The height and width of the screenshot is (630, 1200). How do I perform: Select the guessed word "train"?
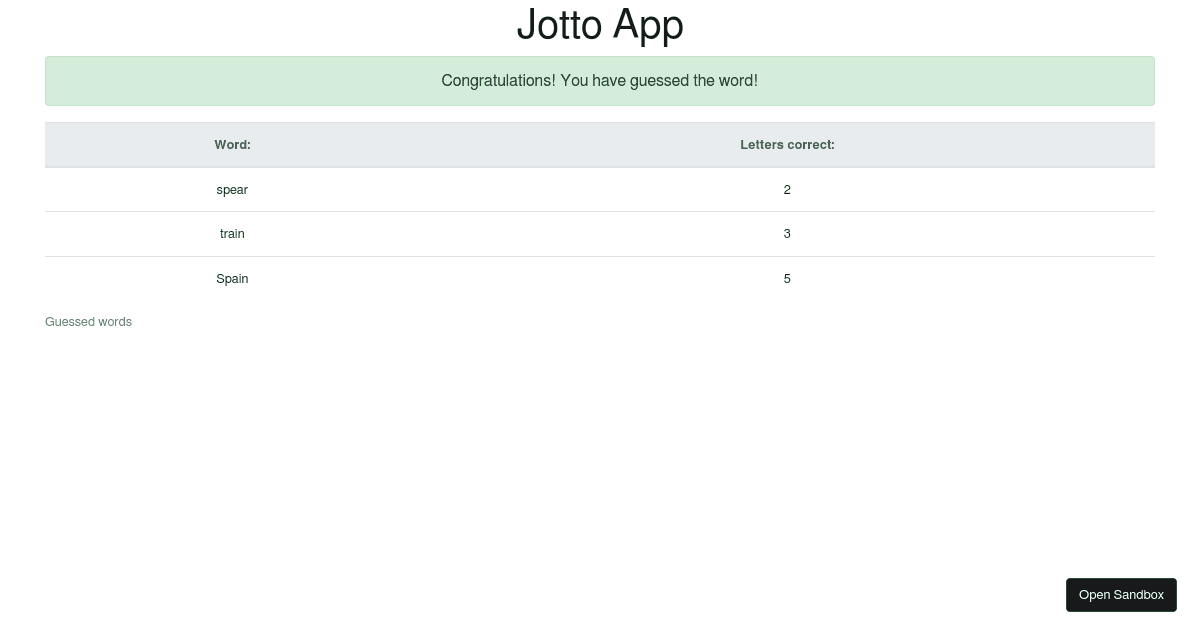[232, 234]
